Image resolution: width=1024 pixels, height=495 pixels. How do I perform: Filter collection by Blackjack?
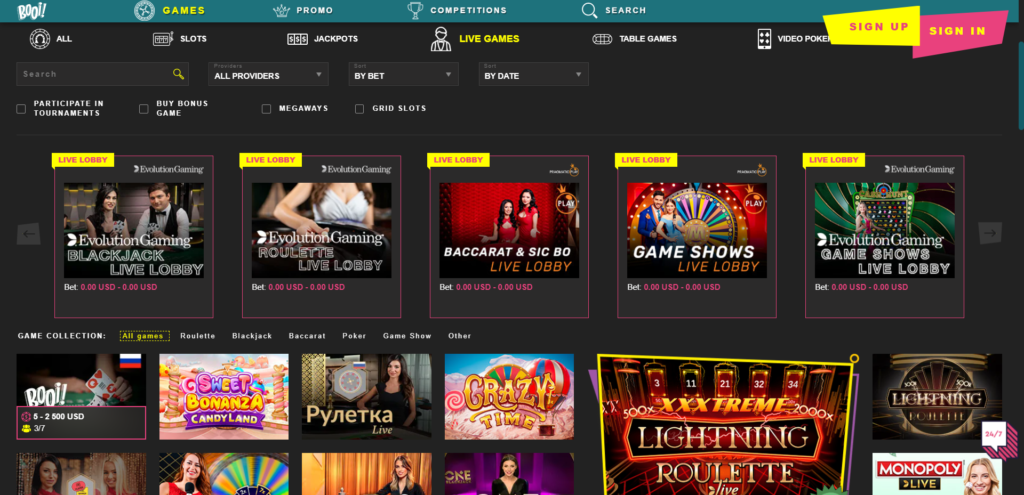pyautogui.click(x=252, y=336)
